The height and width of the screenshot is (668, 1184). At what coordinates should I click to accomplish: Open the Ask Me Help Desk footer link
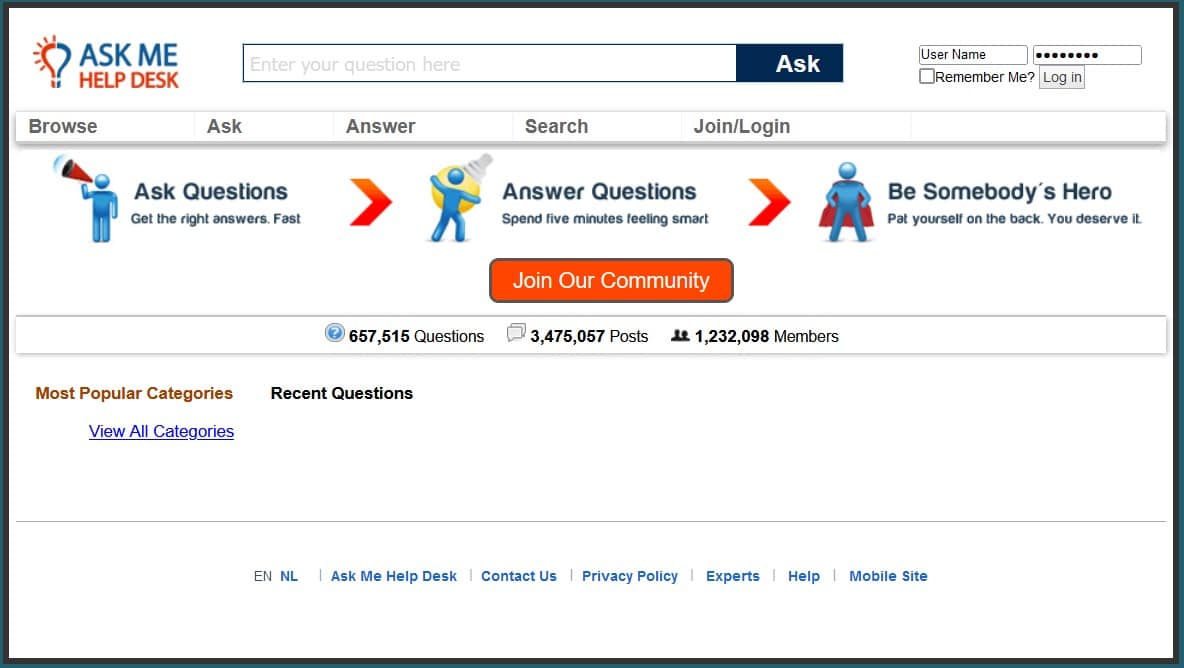[x=393, y=576]
